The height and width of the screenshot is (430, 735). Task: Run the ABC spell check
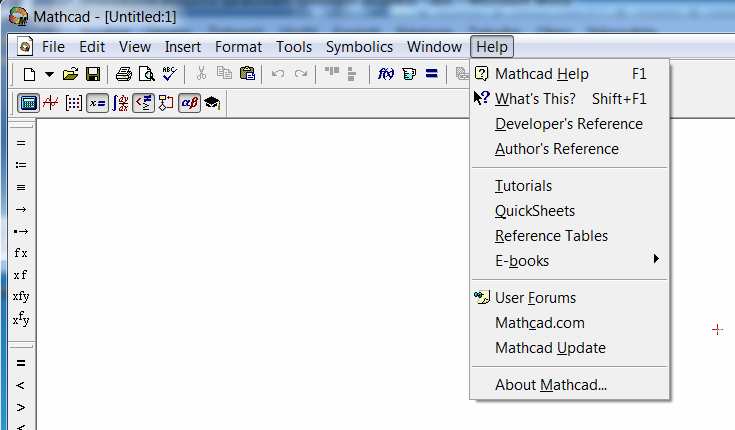[170, 74]
